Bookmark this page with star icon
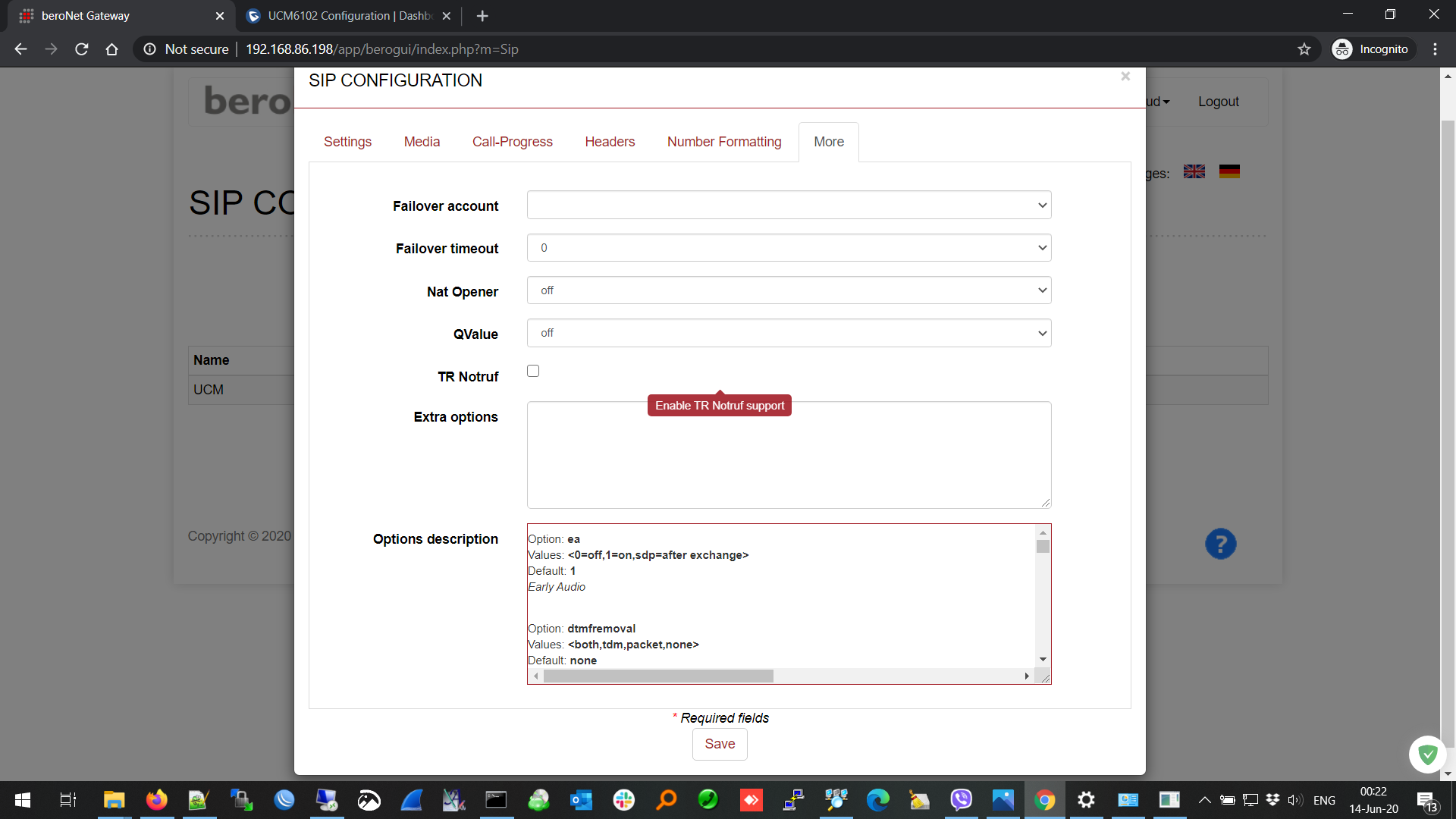Screen dimensions: 1456x819 pyautogui.click(x=1304, y=49)
